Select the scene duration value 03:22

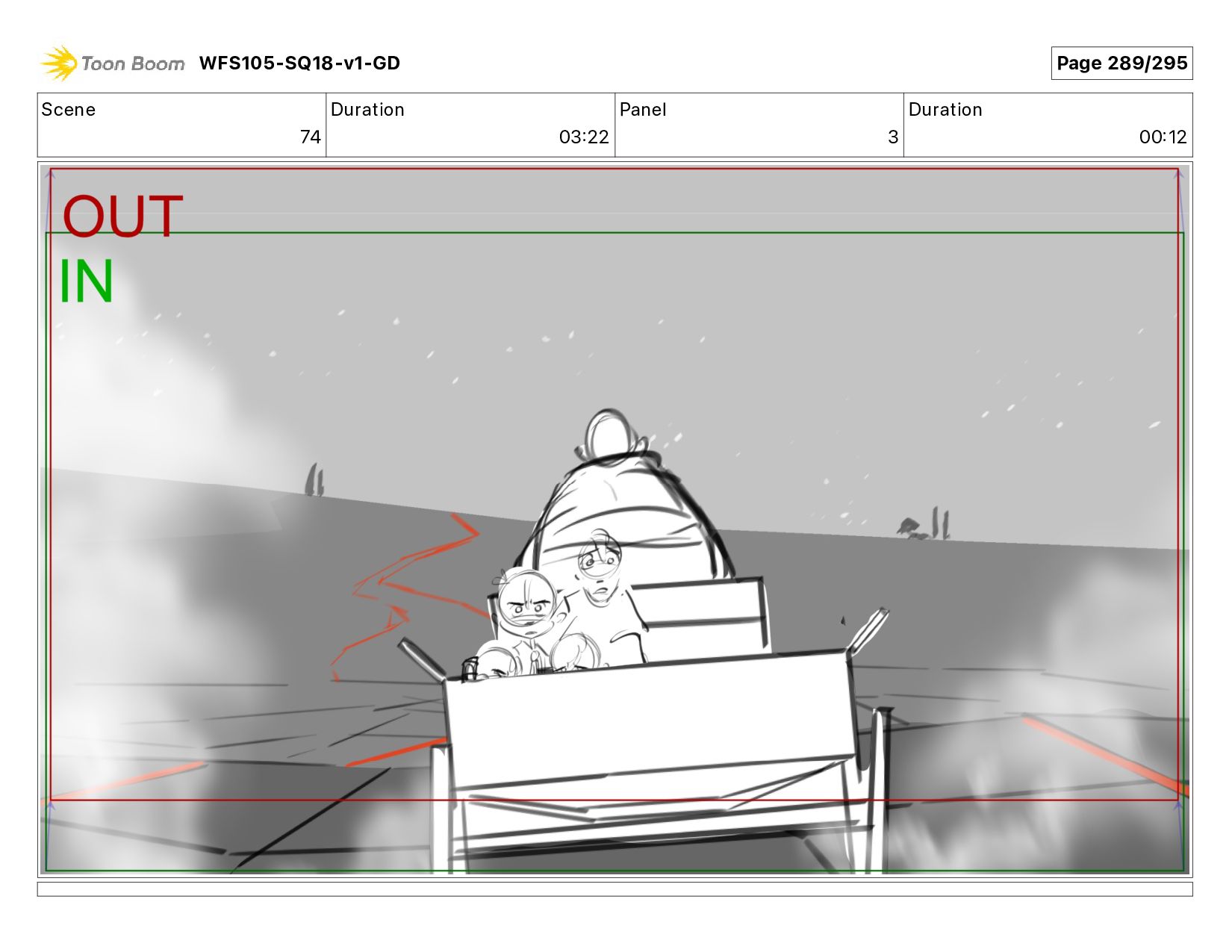point(584,137)
